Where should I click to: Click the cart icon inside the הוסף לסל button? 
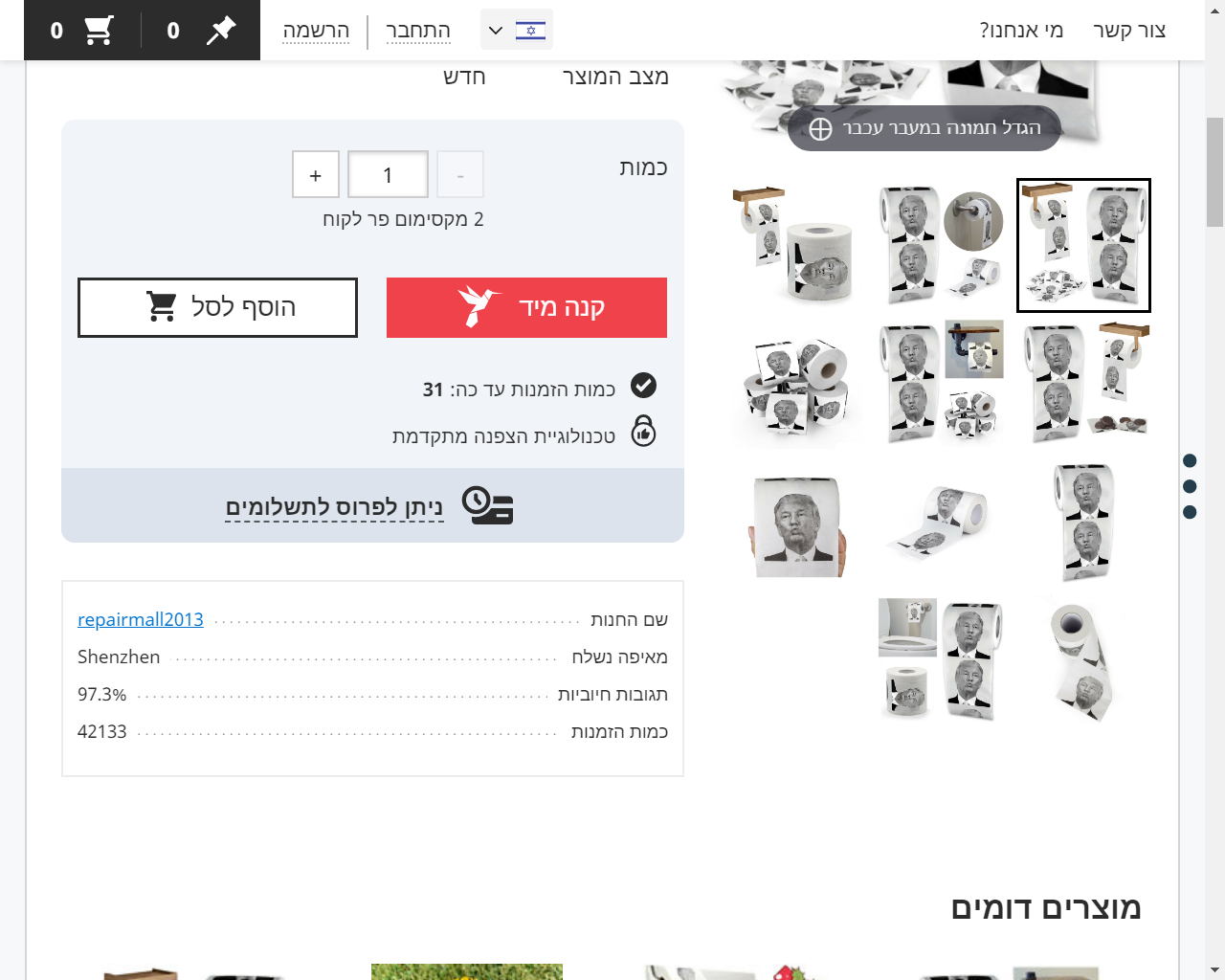[x=161, y=306]
